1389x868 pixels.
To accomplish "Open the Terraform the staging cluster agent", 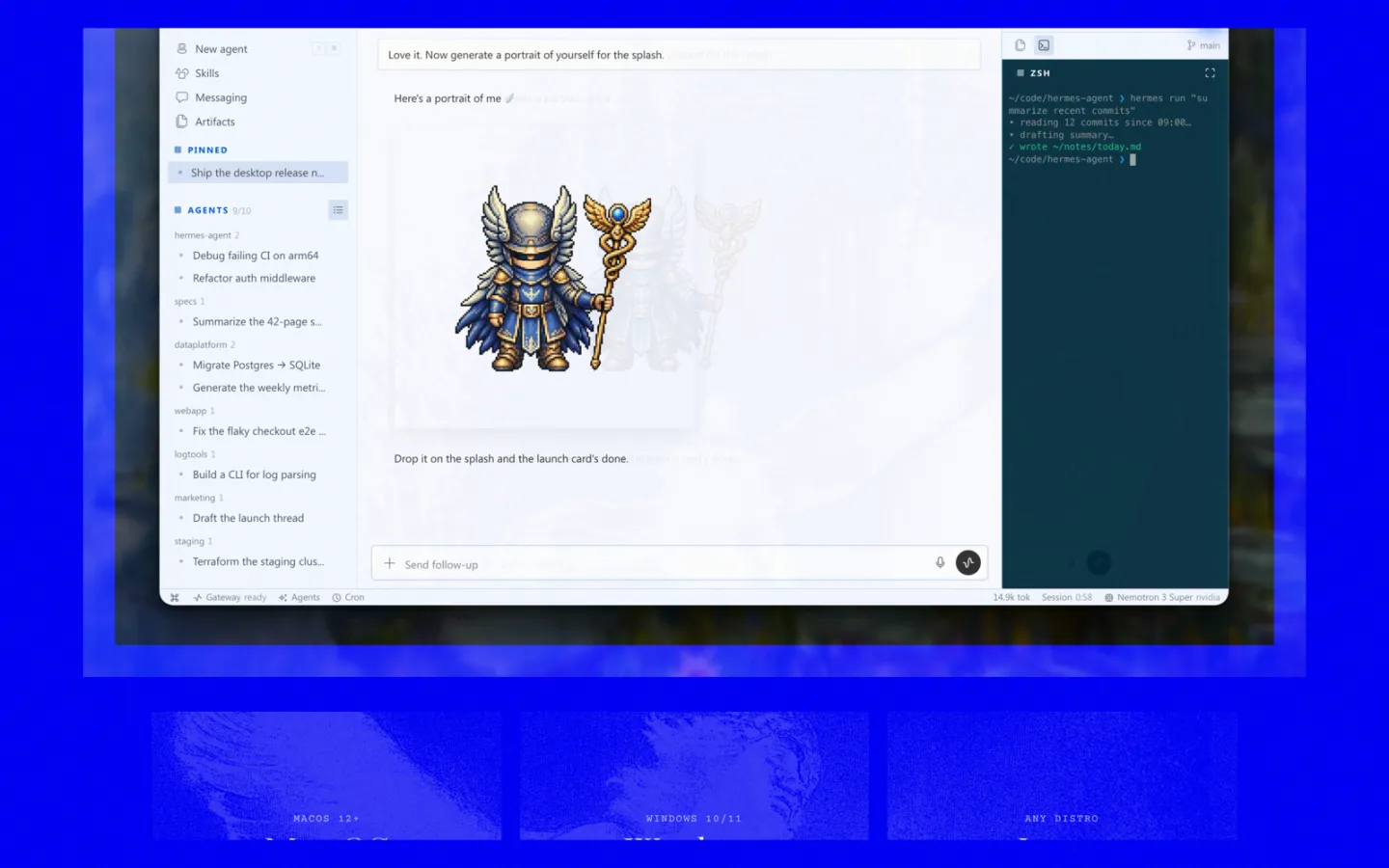I will coord(258,561).
